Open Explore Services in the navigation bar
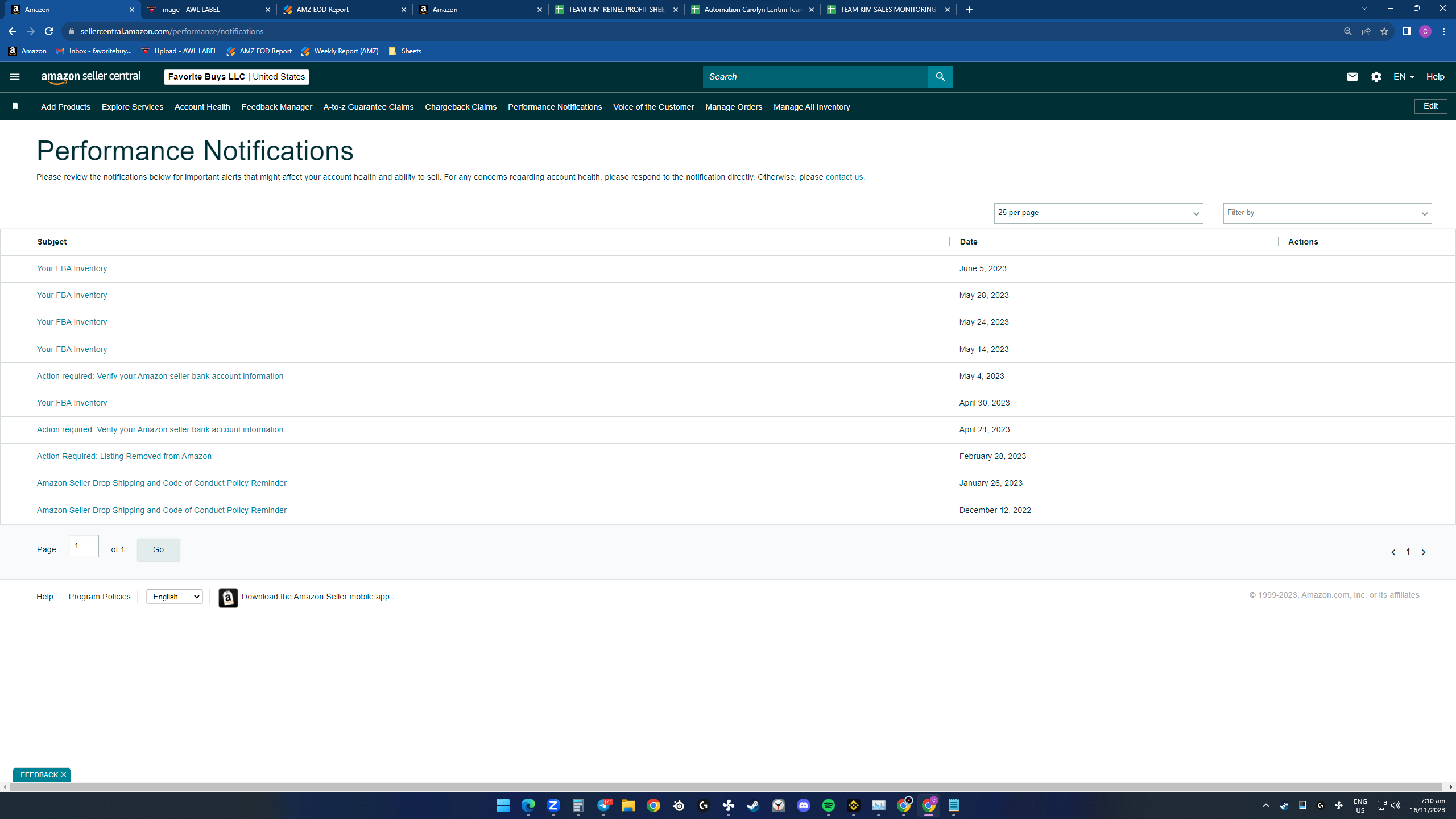Image resolution: width=1456 pixels, height=819 pixels. click(133, 107)
